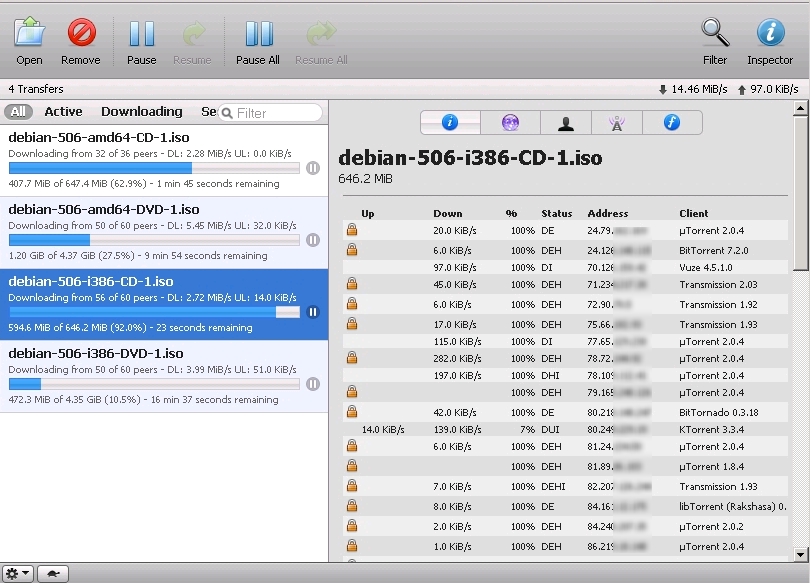Viewport: 810px width, 583px height.
Task: Click the Remove transfer icon
Action: click(81, 34)
